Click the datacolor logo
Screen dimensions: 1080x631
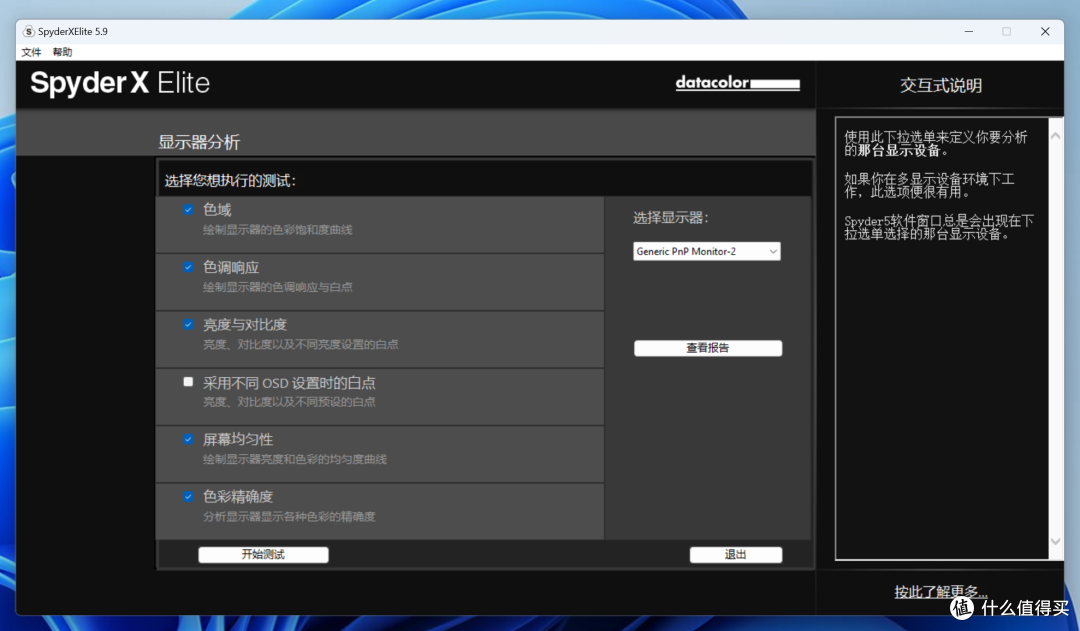738,83
